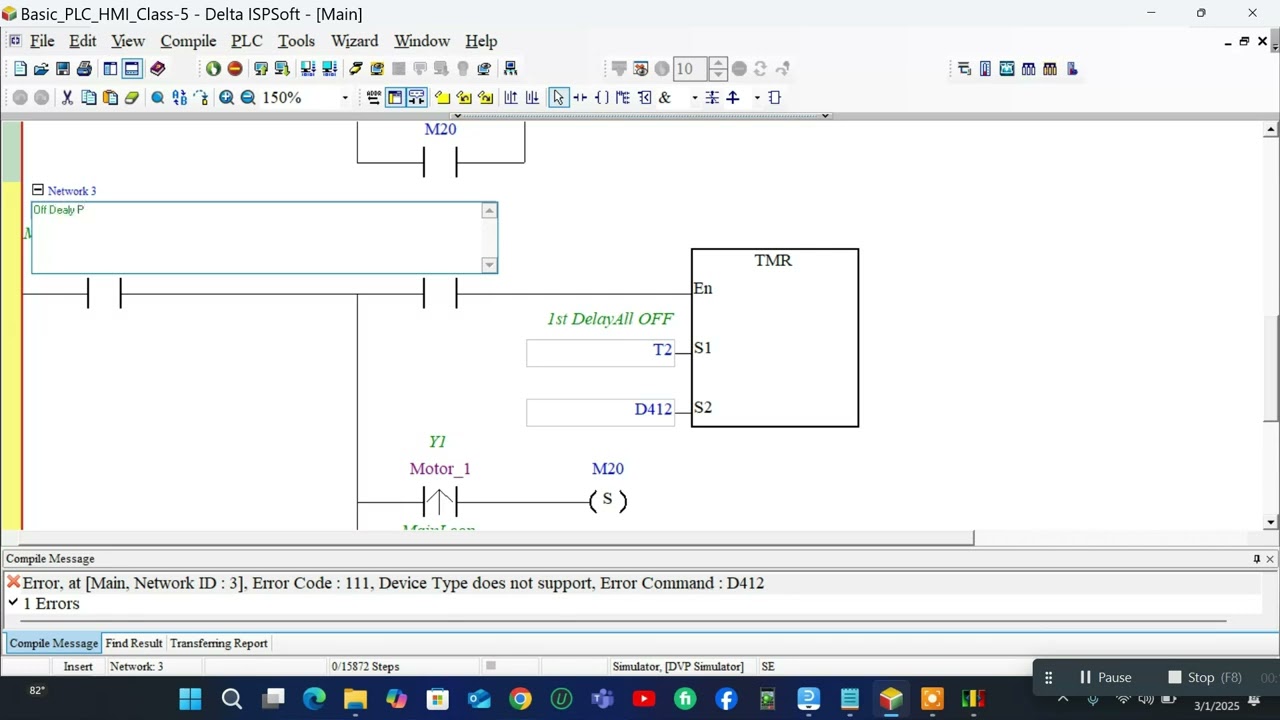The width and height of the screenshot is (1280, 720).
Task: Click the Zoom In magnifier icon
Action: tap(227, 98)
